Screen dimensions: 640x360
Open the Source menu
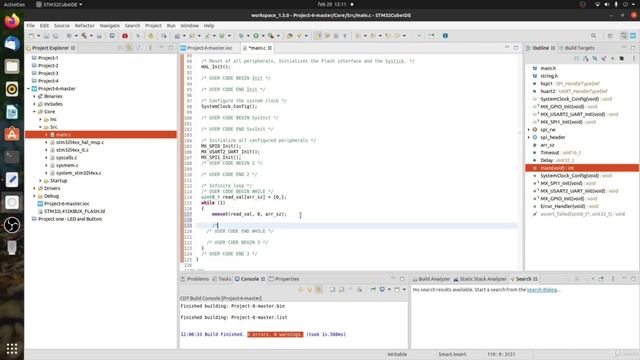click(62, 25)
